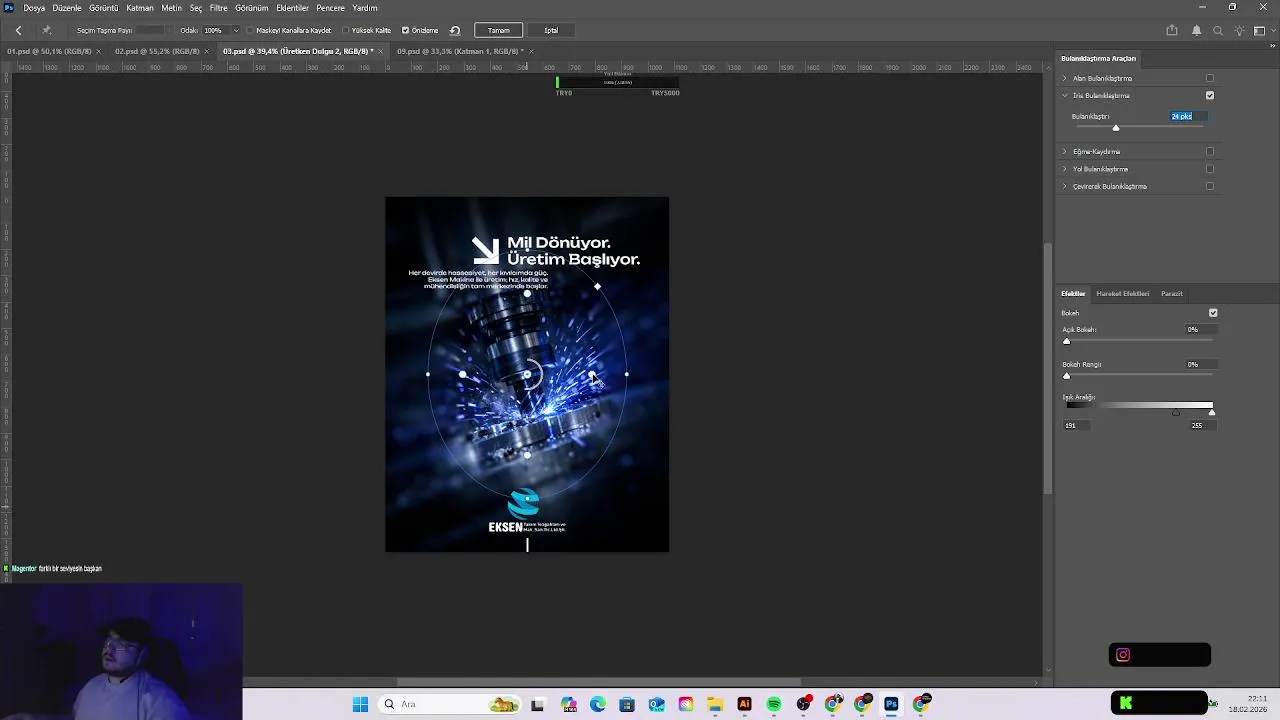Viewport: 1280px width, 720px height.
Task: Open Microsoft Edge from taskbar
Action: [598, 704]
